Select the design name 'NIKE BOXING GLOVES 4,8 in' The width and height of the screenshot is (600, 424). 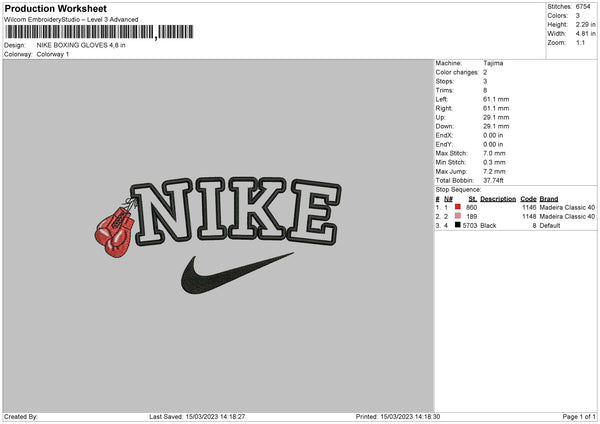(x=81, y=45)
